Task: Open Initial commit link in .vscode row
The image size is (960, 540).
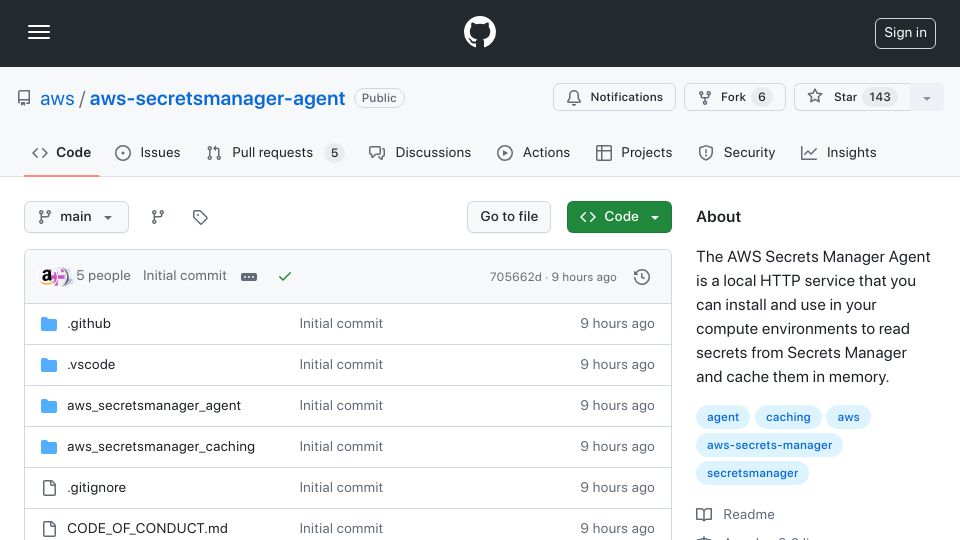Action: [x=341, y=364]
